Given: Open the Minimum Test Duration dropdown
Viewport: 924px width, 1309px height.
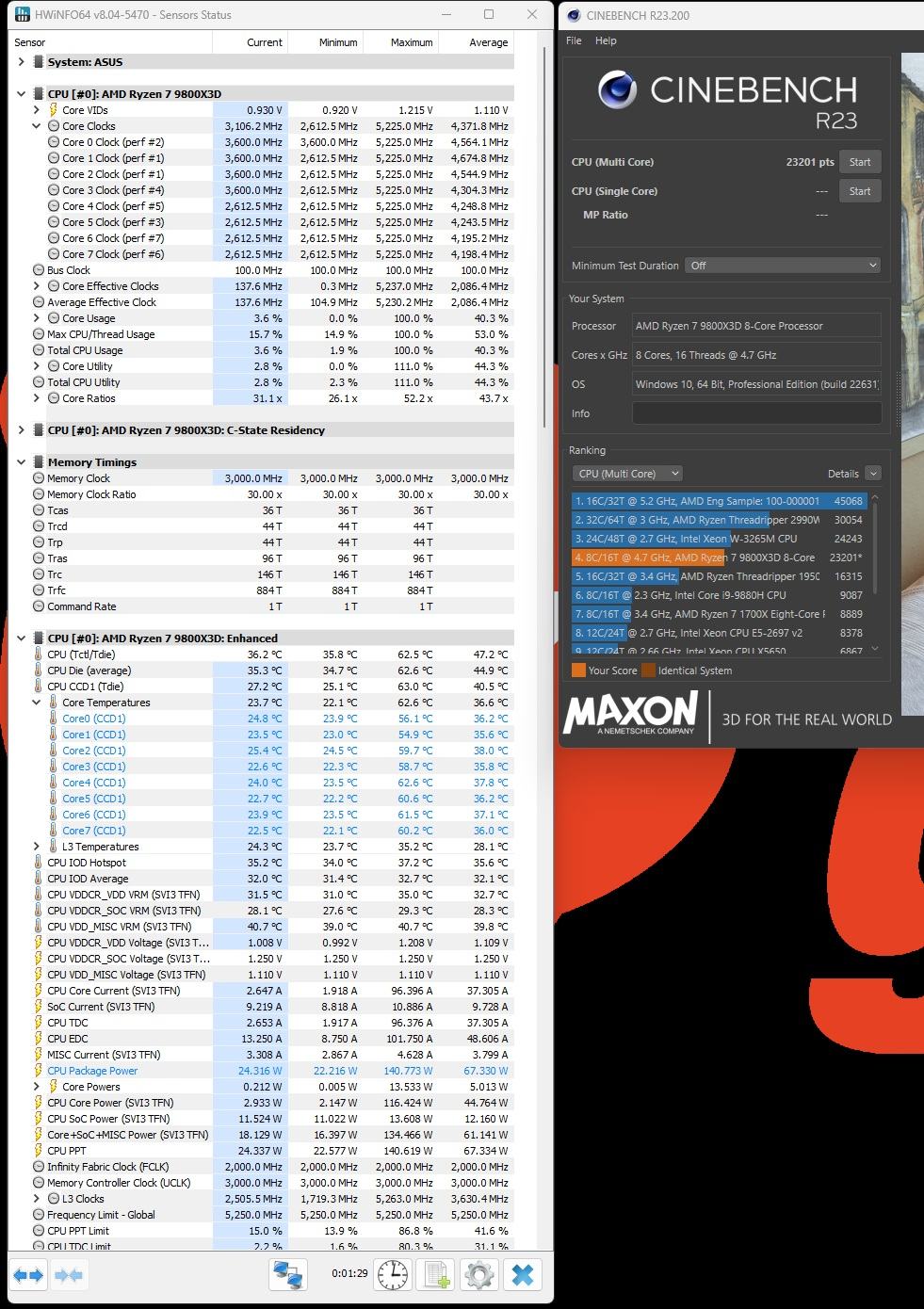Looking at the screenshot, I should 783,266.
